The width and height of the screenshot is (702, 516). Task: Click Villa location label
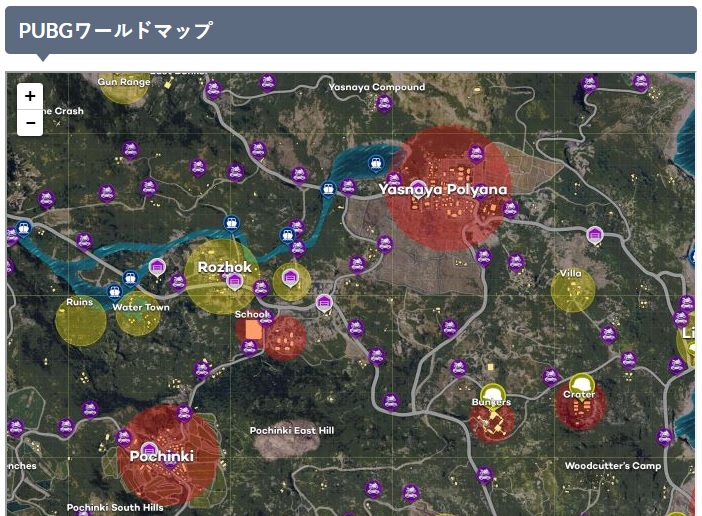[570, 273]
